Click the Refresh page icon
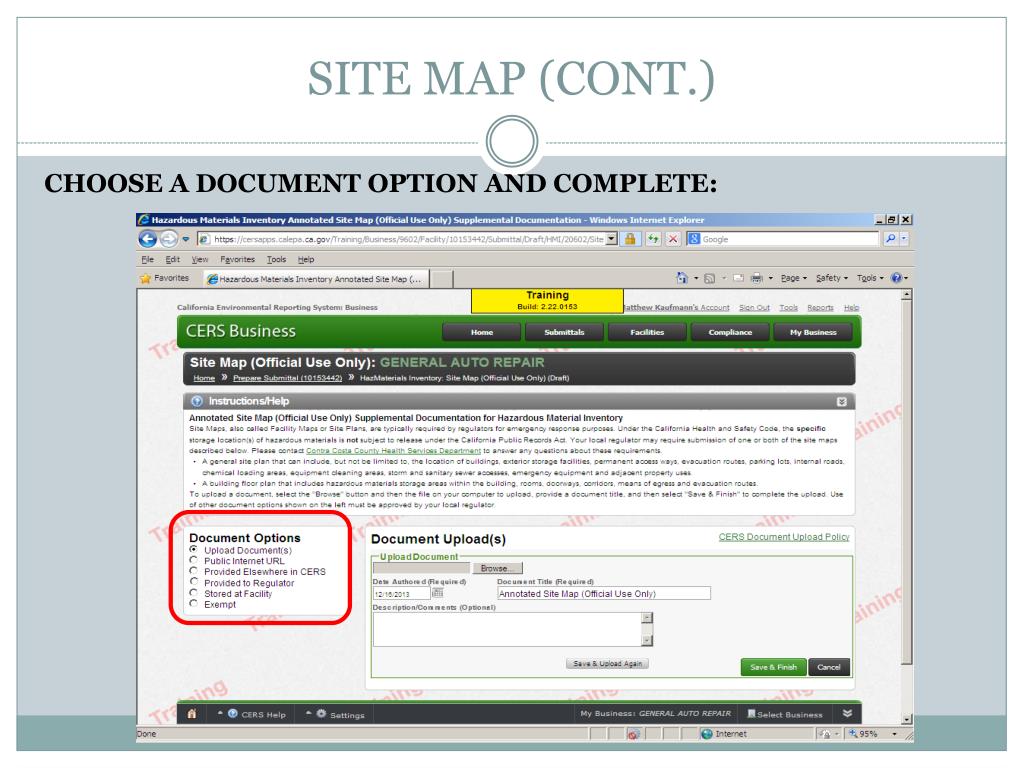The image size is (1024, 768). click(x=653, y=239)
